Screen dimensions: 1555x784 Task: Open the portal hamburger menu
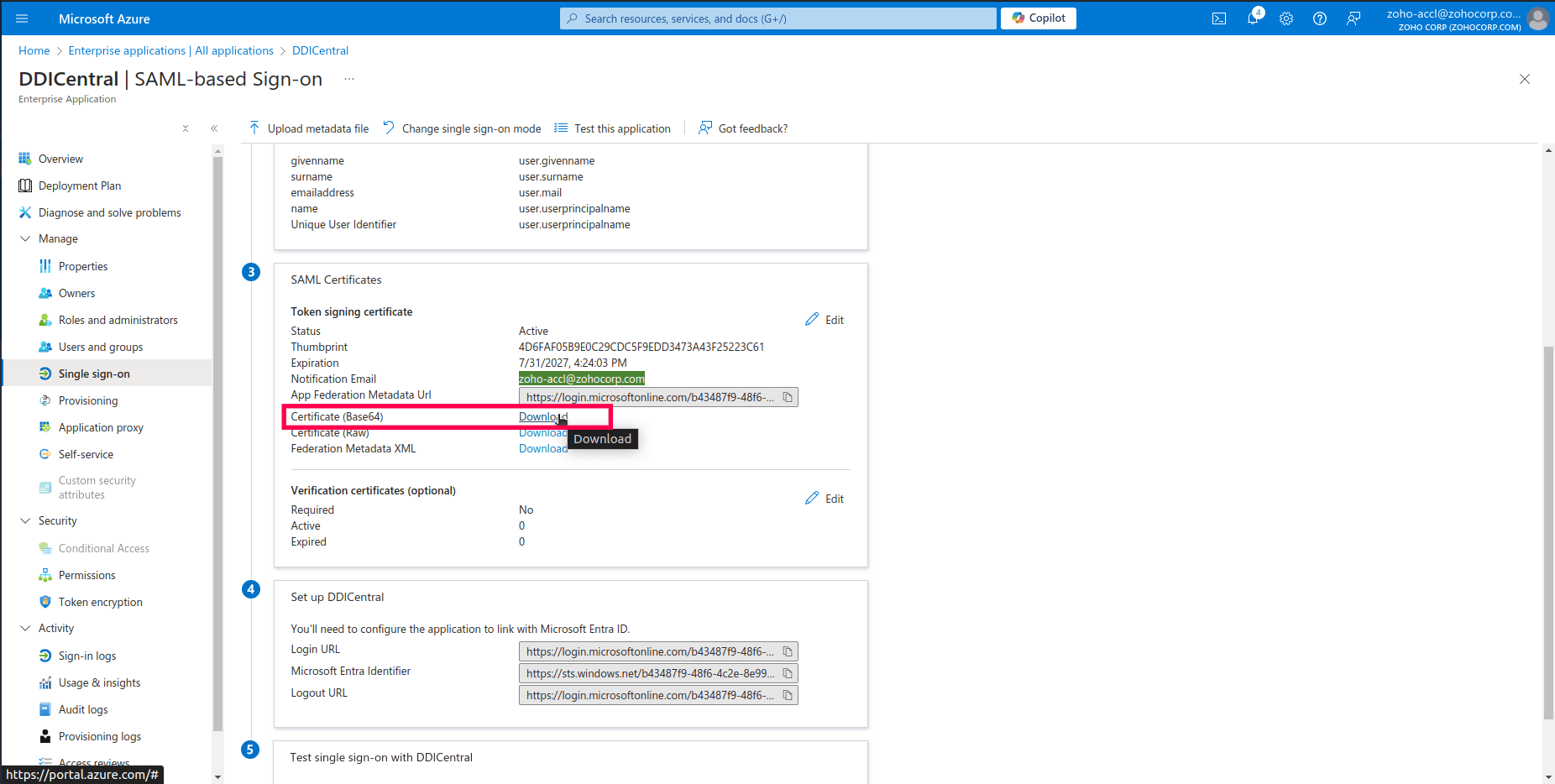22,18
